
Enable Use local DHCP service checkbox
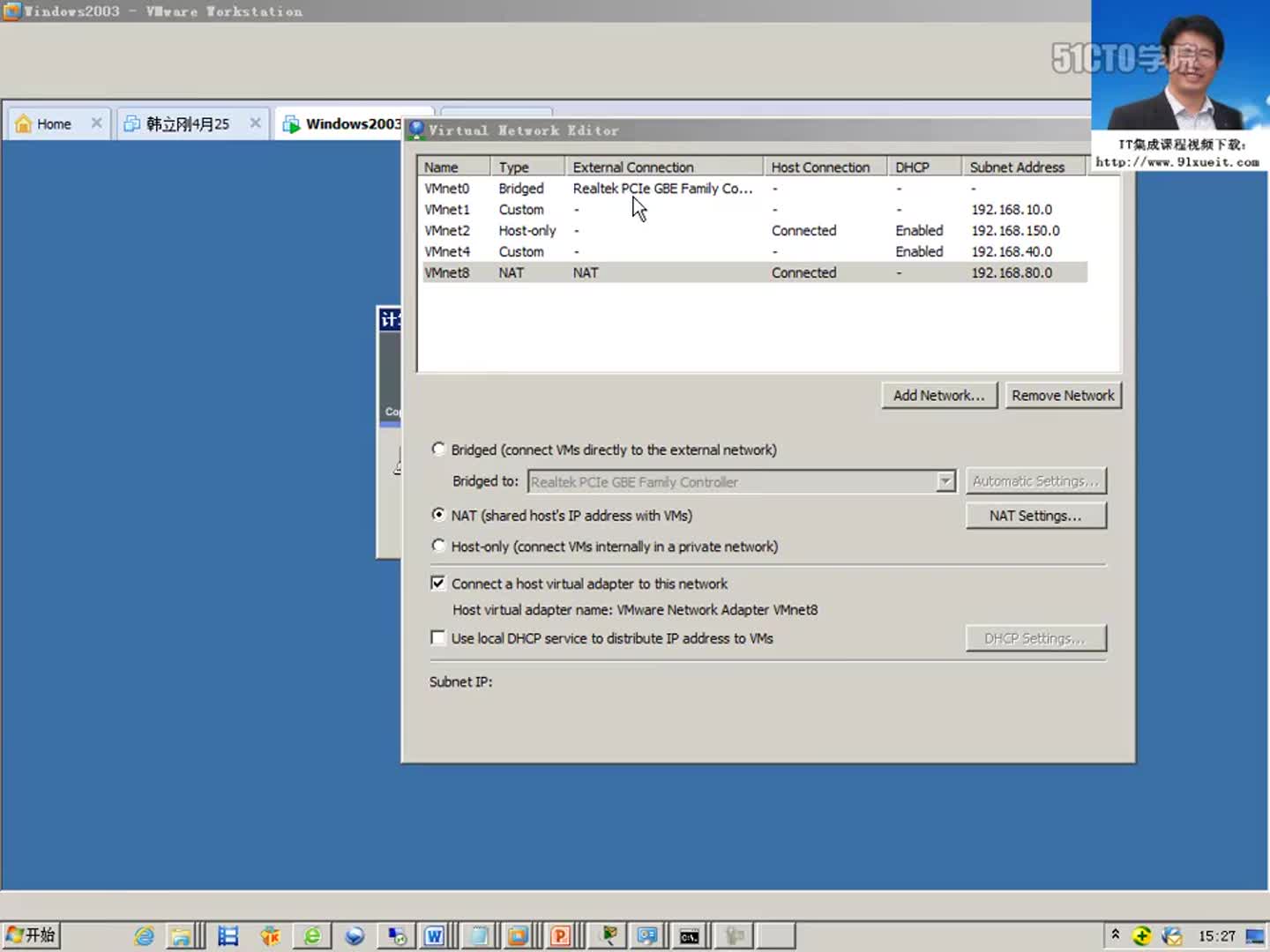(x=437, y=637)
